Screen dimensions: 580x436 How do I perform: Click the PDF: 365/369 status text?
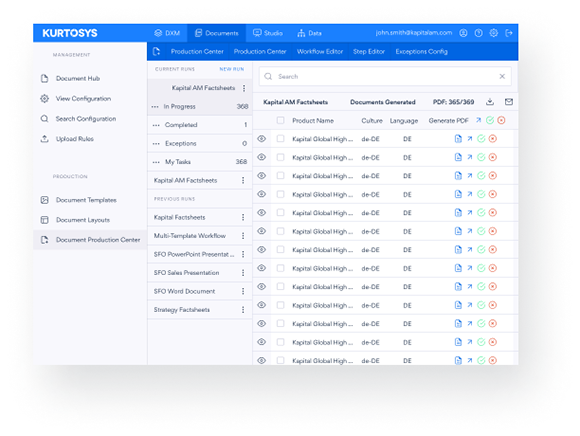[453, 102]
